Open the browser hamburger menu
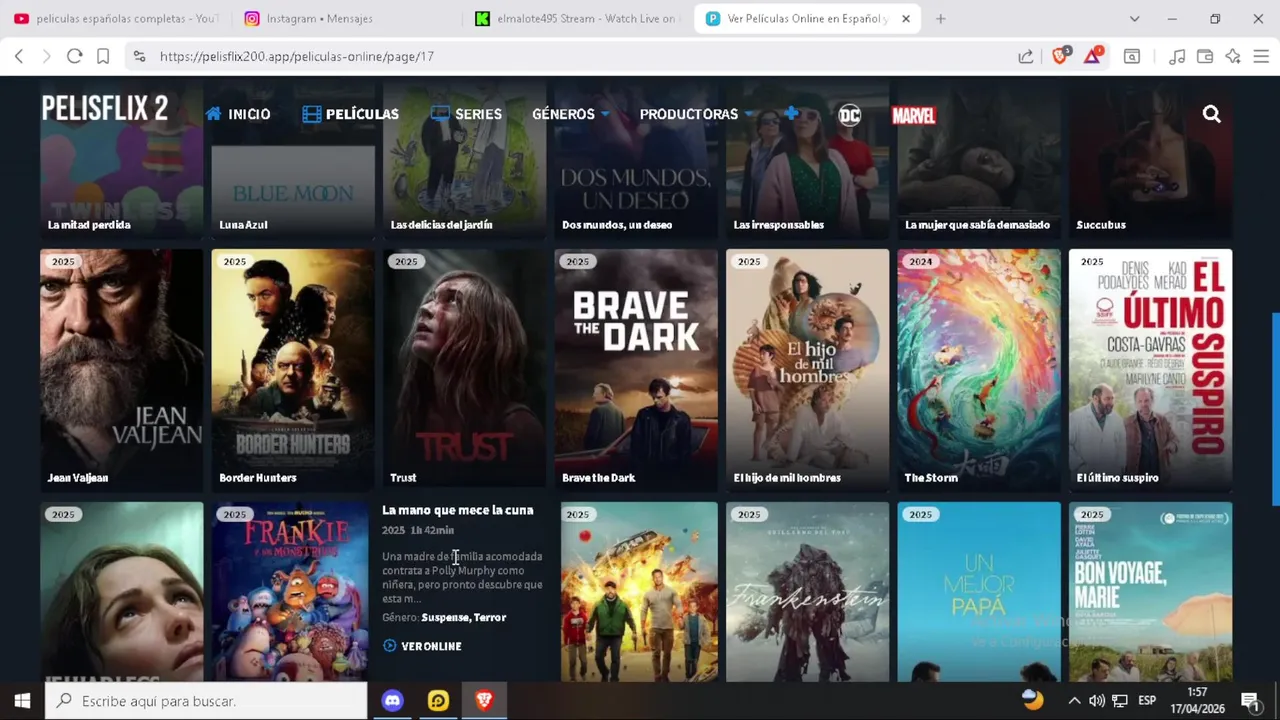This screenshot has height=720, width=1280. 1261,57
